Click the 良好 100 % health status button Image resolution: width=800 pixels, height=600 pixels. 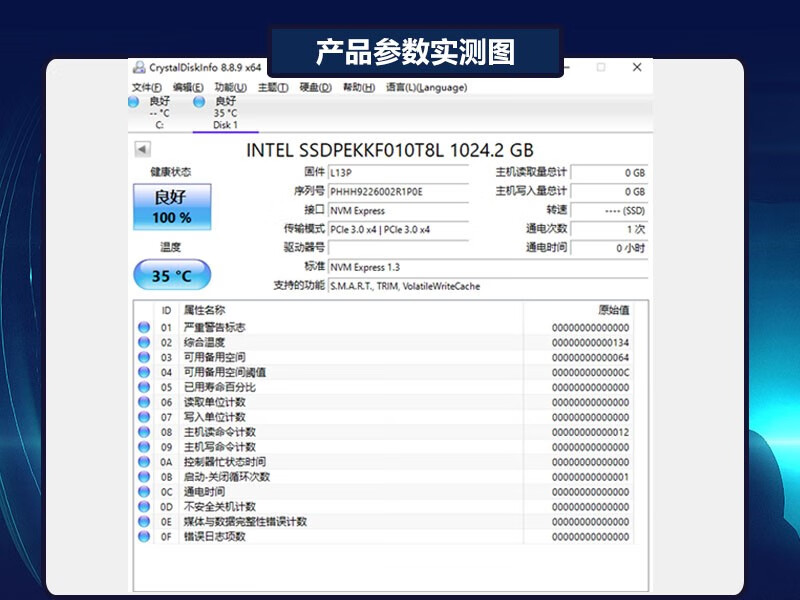pyautogui.click(x=172, y=207)
